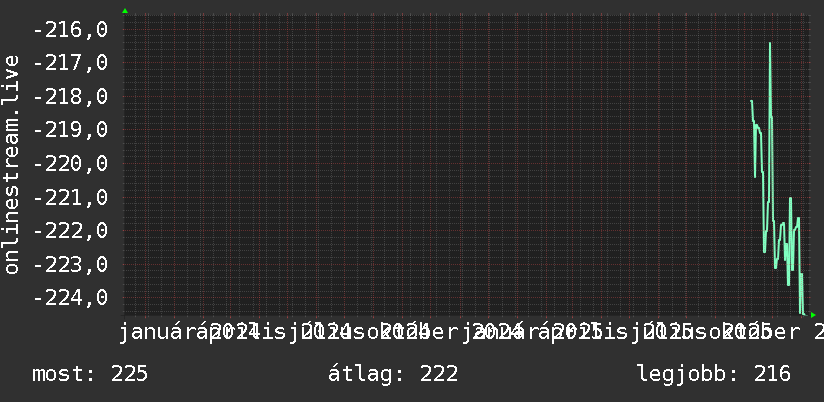This screenshot has width=824, height=402.
Task: Click the -223,0 y-axis label
Action: tap(70, 264)
